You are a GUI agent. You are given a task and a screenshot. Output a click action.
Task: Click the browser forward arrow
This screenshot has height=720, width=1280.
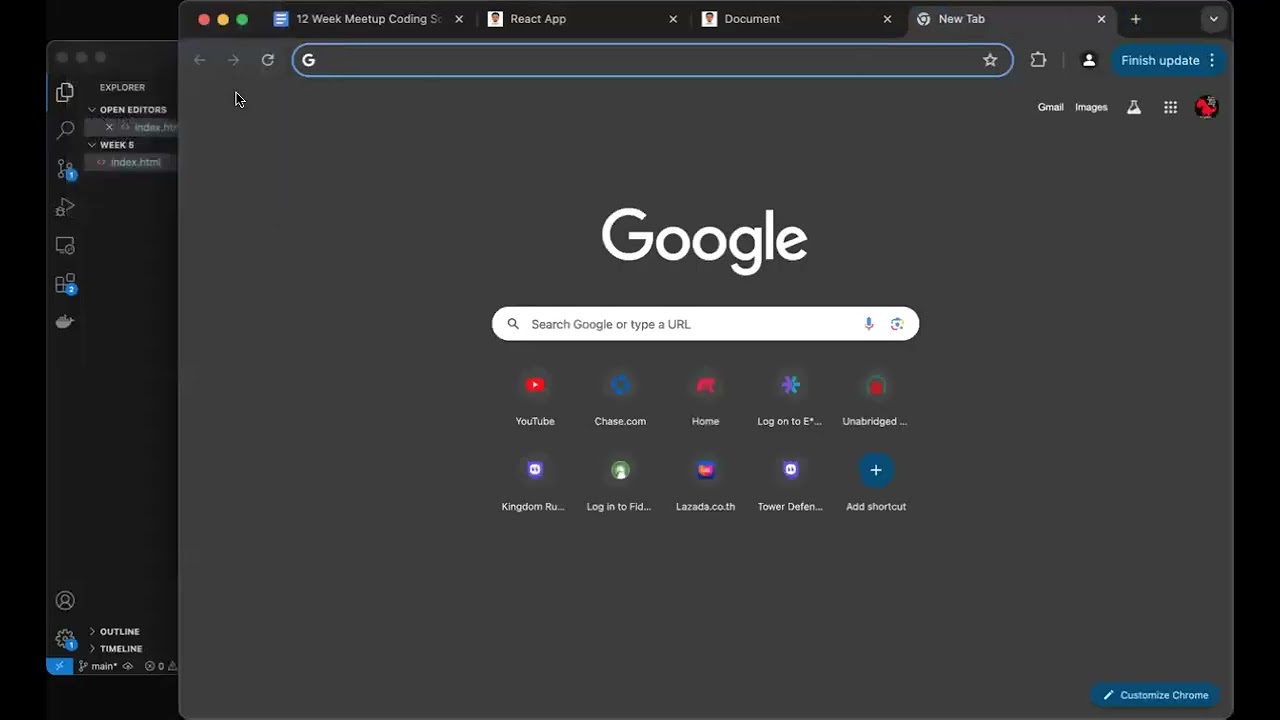pos(234,60)
